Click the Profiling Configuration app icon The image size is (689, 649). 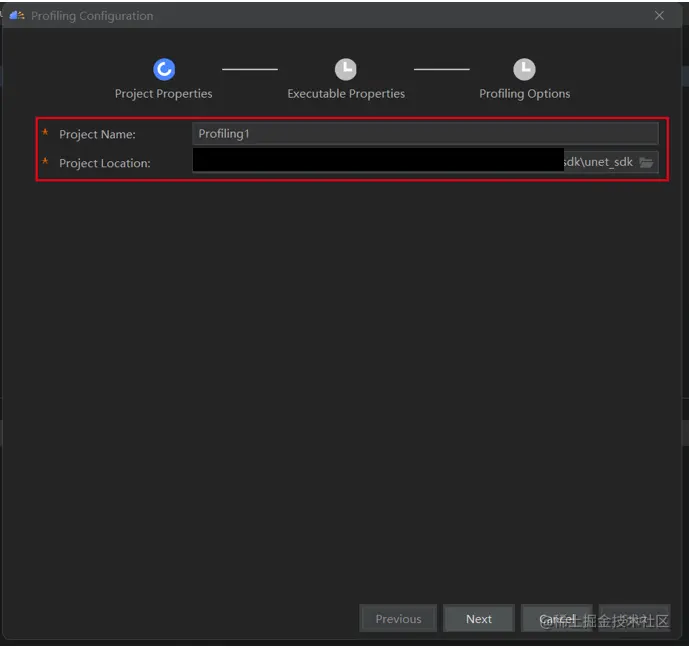click(x=17, y=16)
